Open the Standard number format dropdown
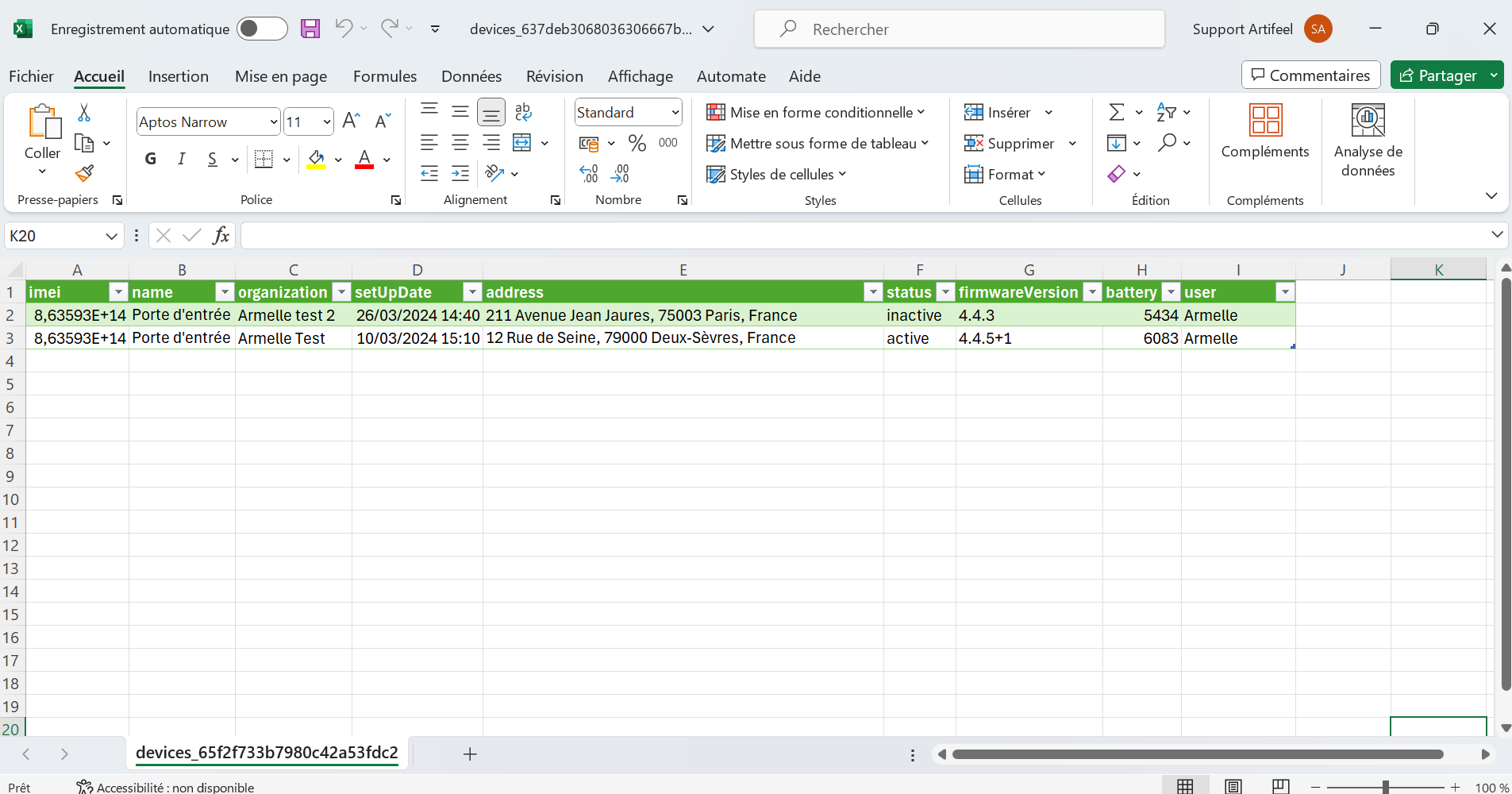 click(x=675, y=113)
